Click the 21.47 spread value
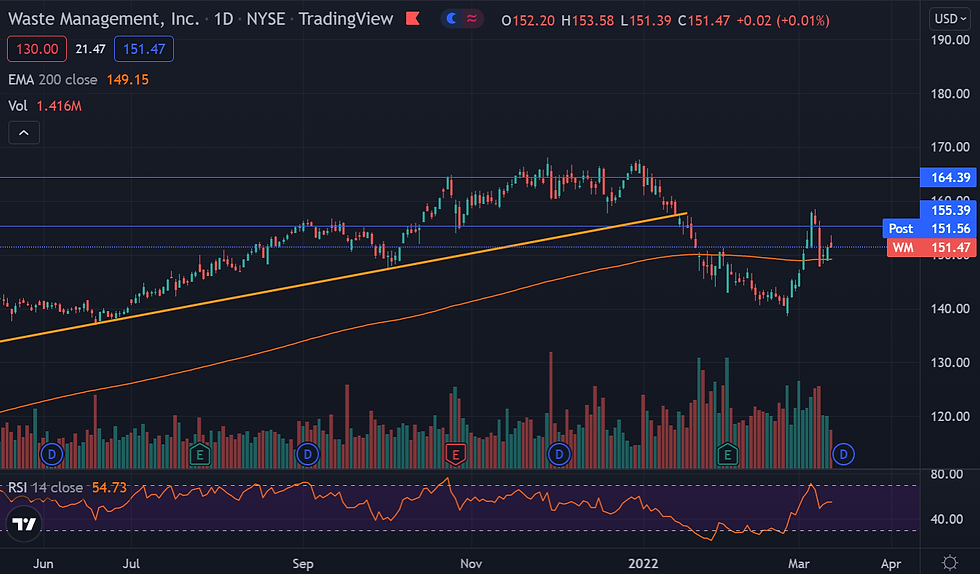Screen dimensions: 980x574 91,49
